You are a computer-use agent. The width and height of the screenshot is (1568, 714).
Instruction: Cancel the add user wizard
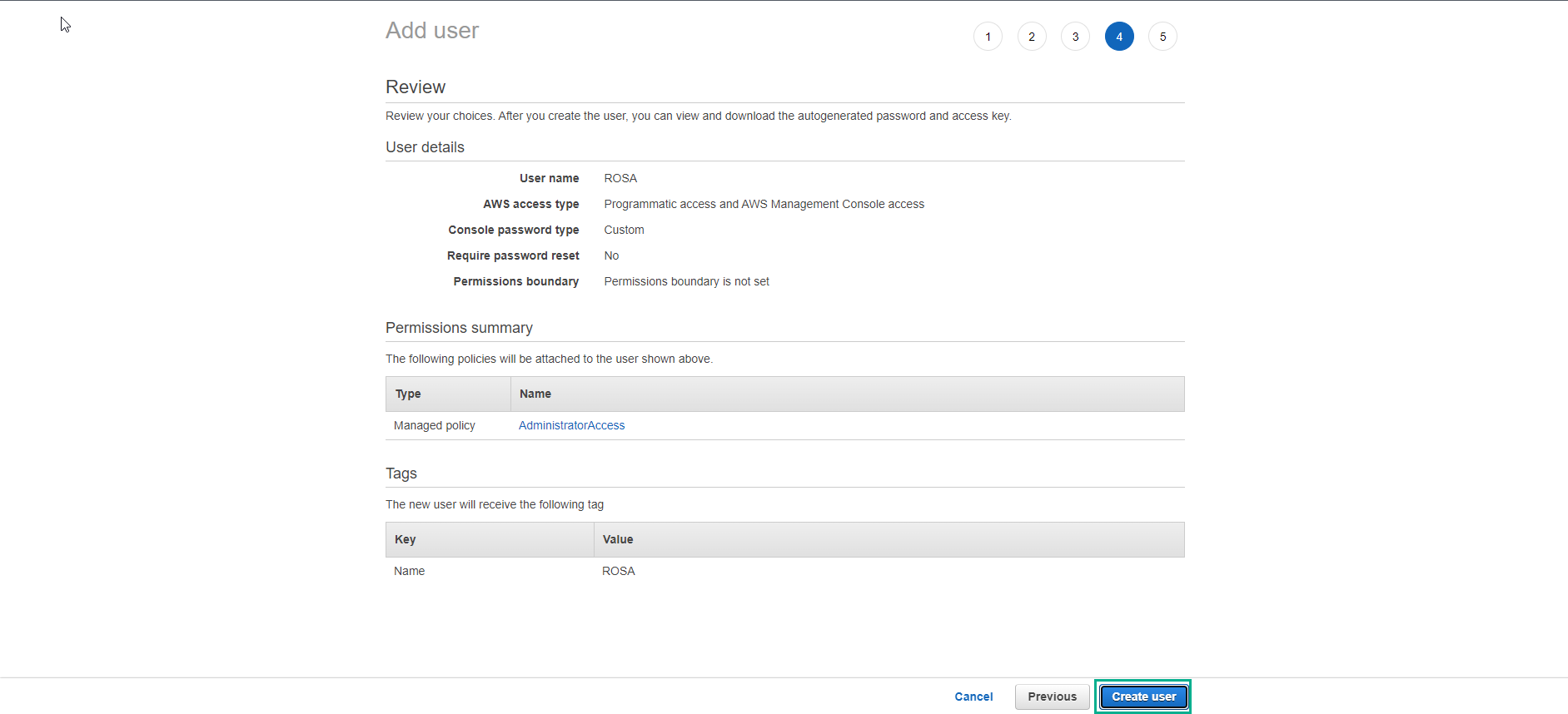coord(973,697)
